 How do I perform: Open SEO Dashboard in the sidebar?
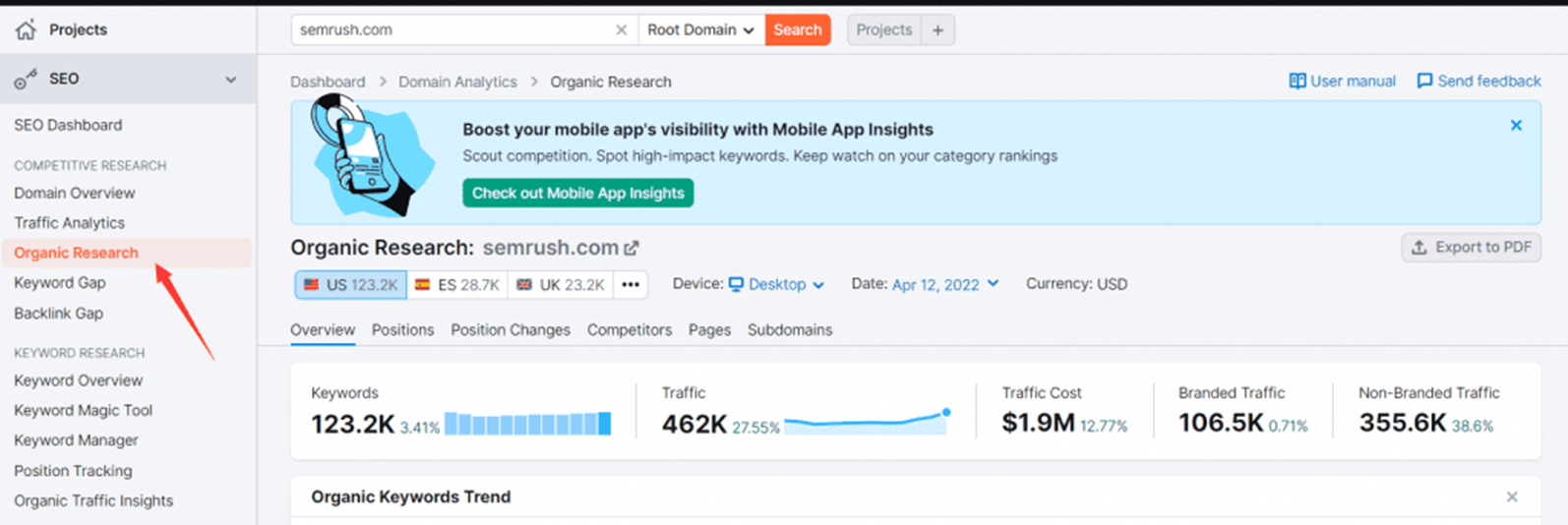tap(68, 125)
